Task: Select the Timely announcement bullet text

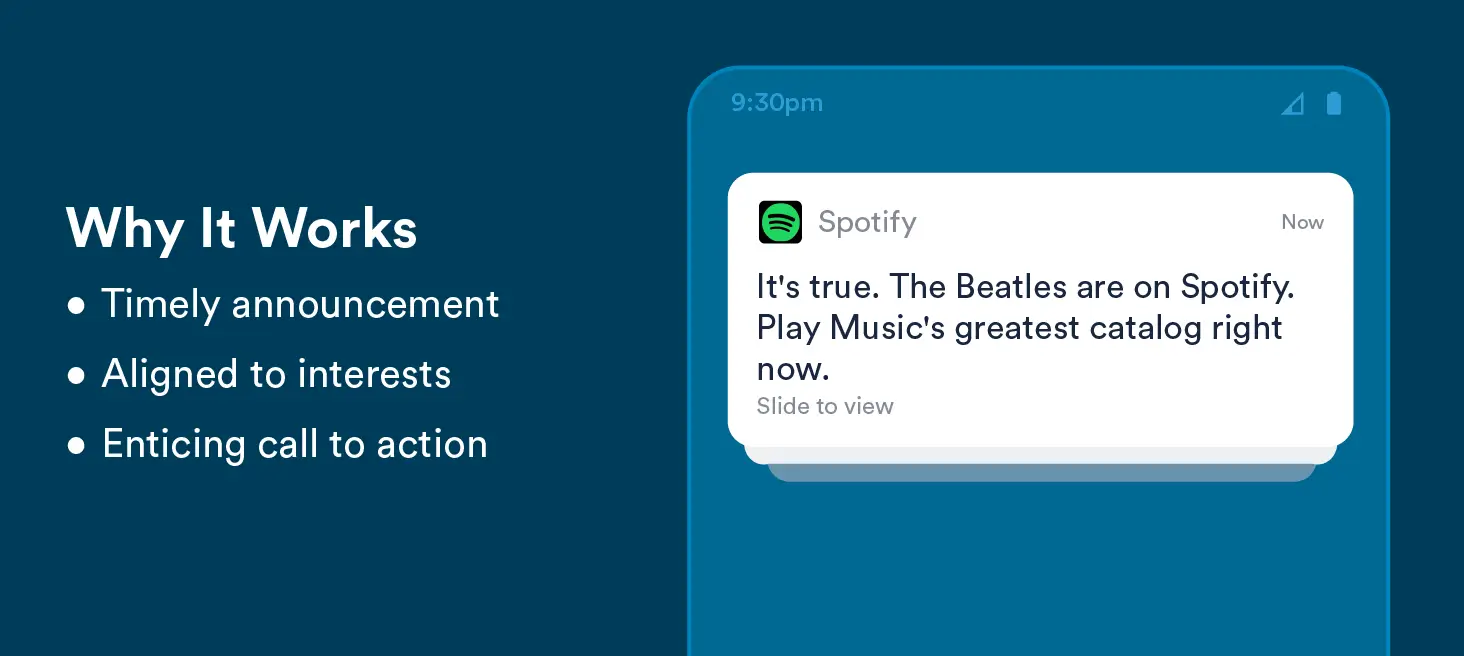Action: click(x=300, y=304)
